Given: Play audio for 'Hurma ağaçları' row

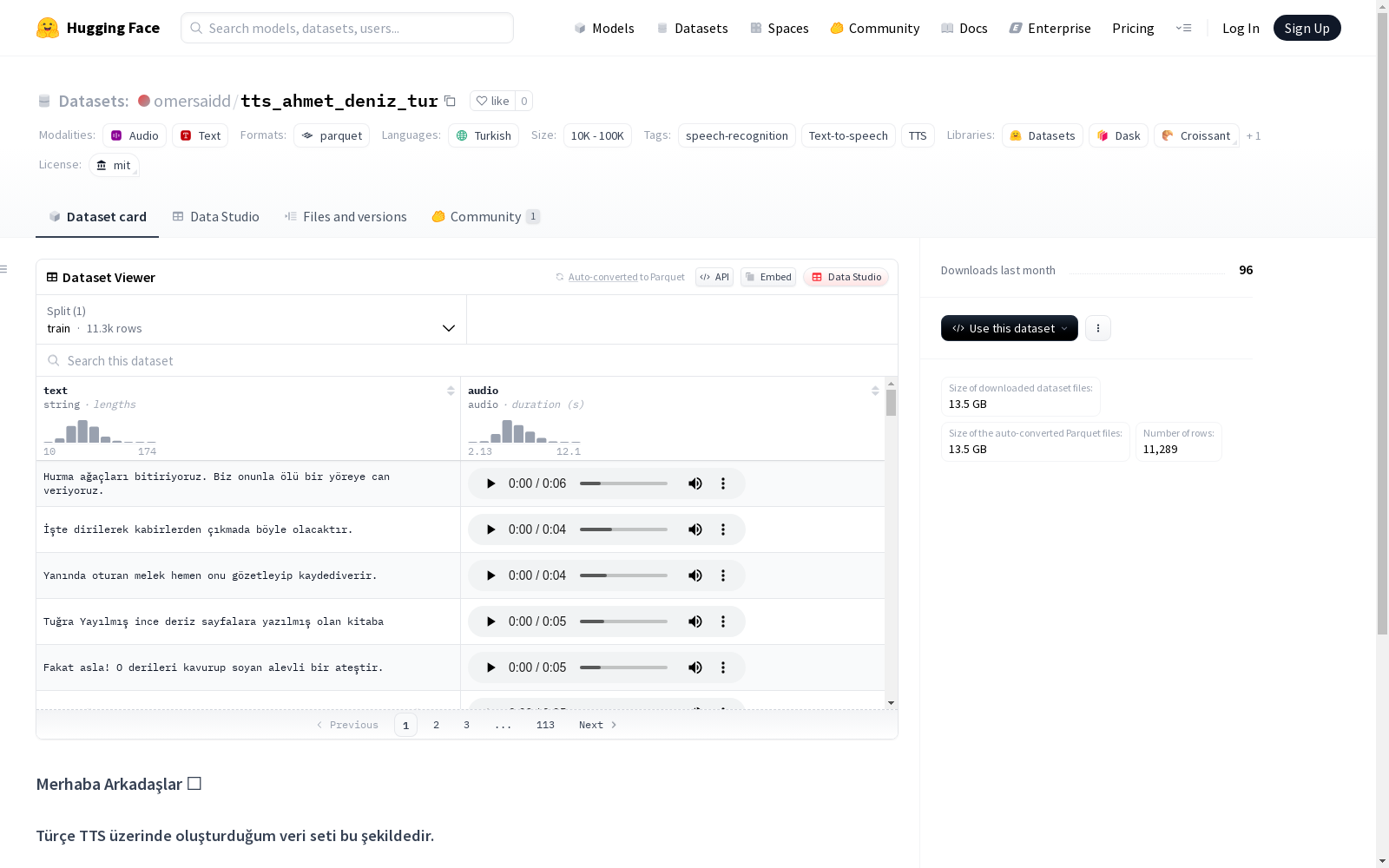Looking at the screenshot, I should coord(490,483).
